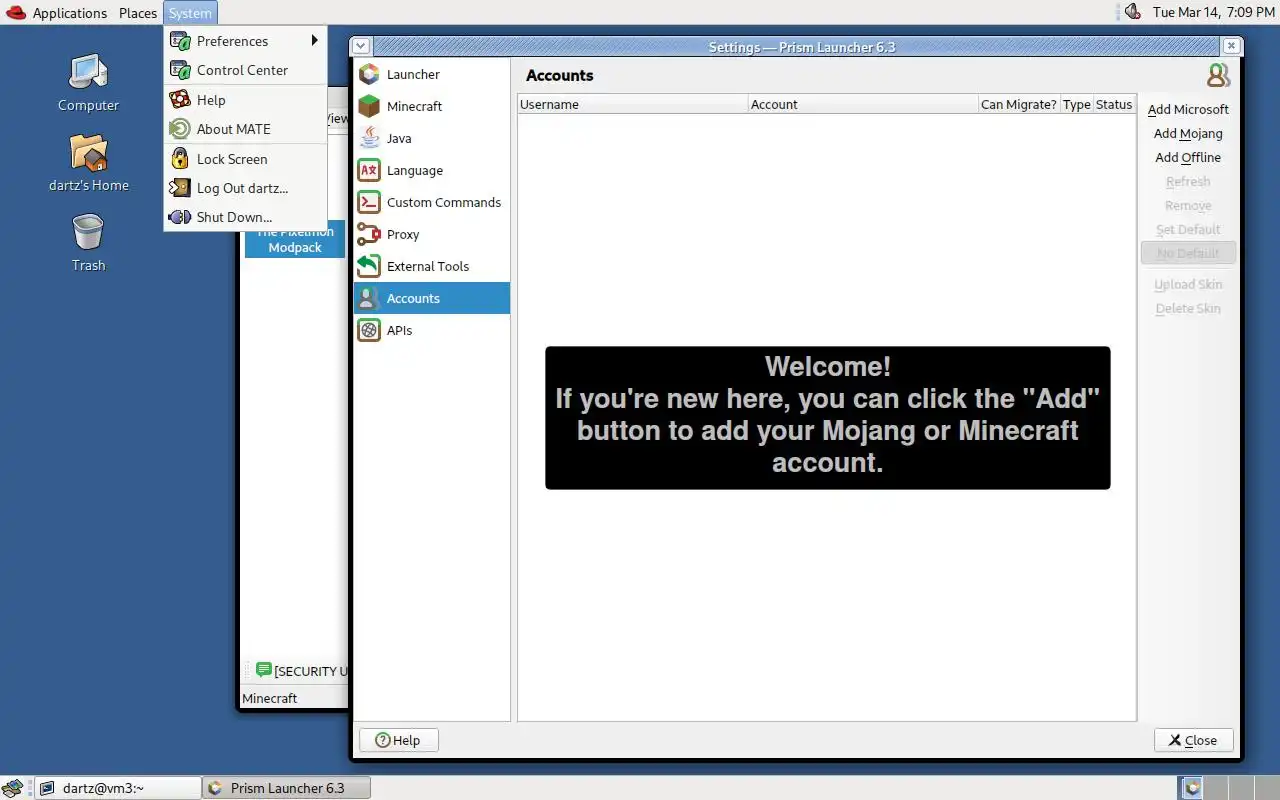Click Add Mojang button
The width and height of the screenshot is (1280, 800).
pos(1188,133)
